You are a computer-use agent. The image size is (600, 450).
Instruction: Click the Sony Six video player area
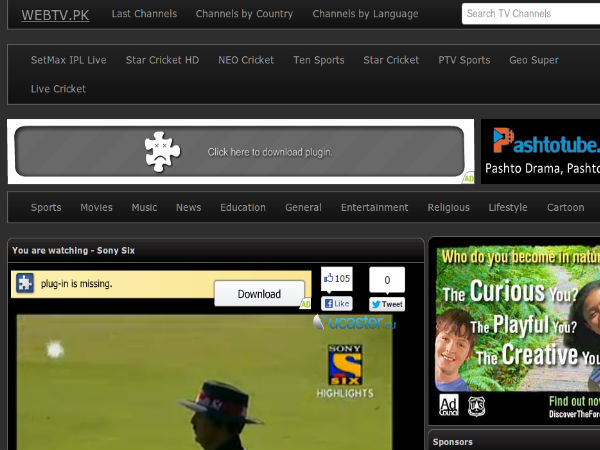(204, 382)
